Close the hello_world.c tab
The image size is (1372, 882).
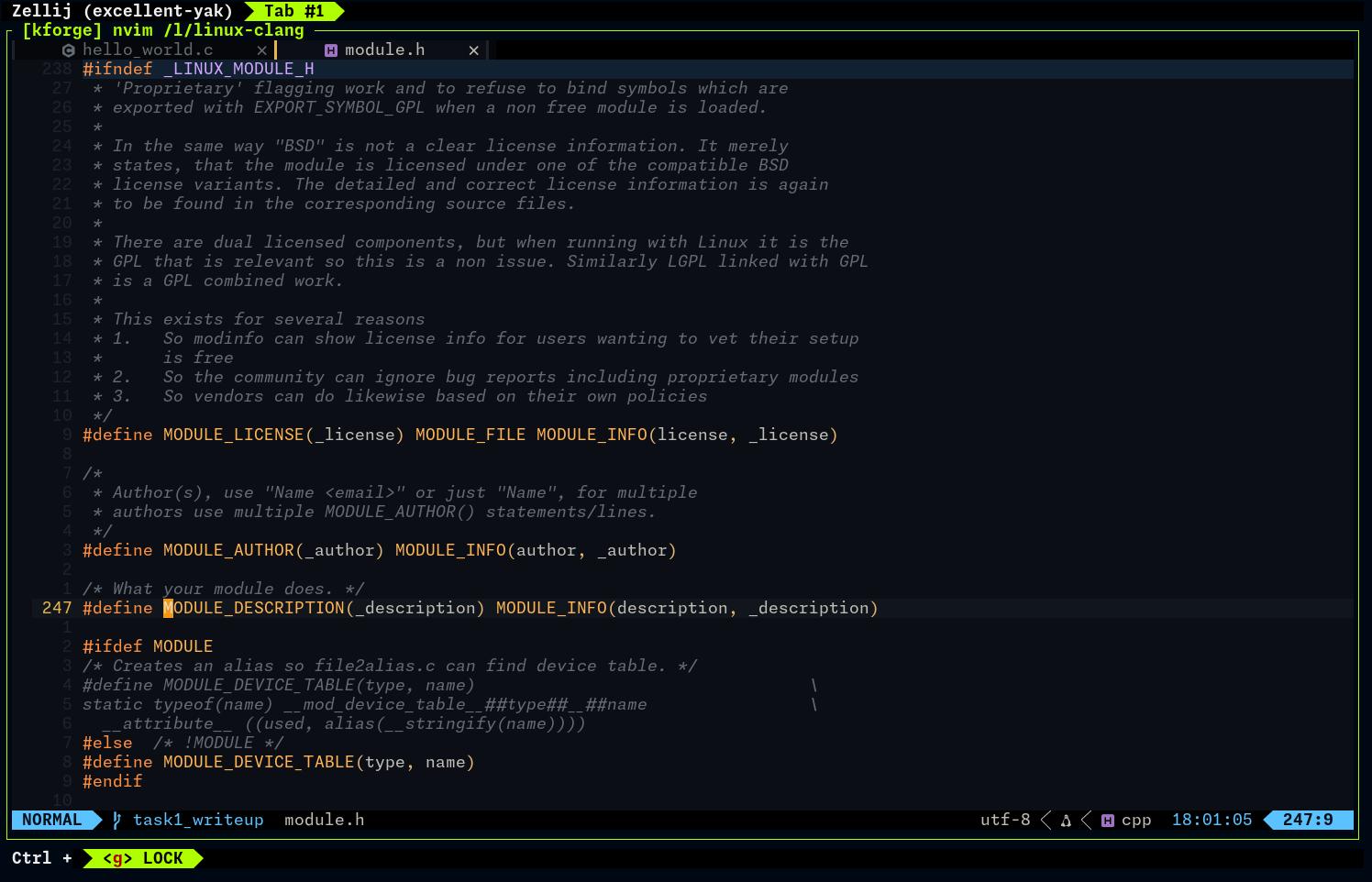click(262, 50)
